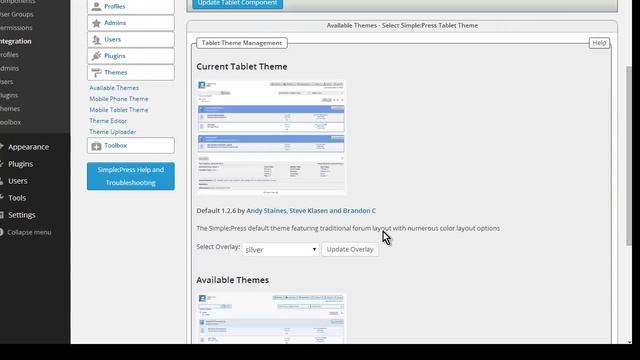Click the Plugins plug icon
The height and width of the screenshot is (360, 640).
pyautogui.click(x=96, y=56)
